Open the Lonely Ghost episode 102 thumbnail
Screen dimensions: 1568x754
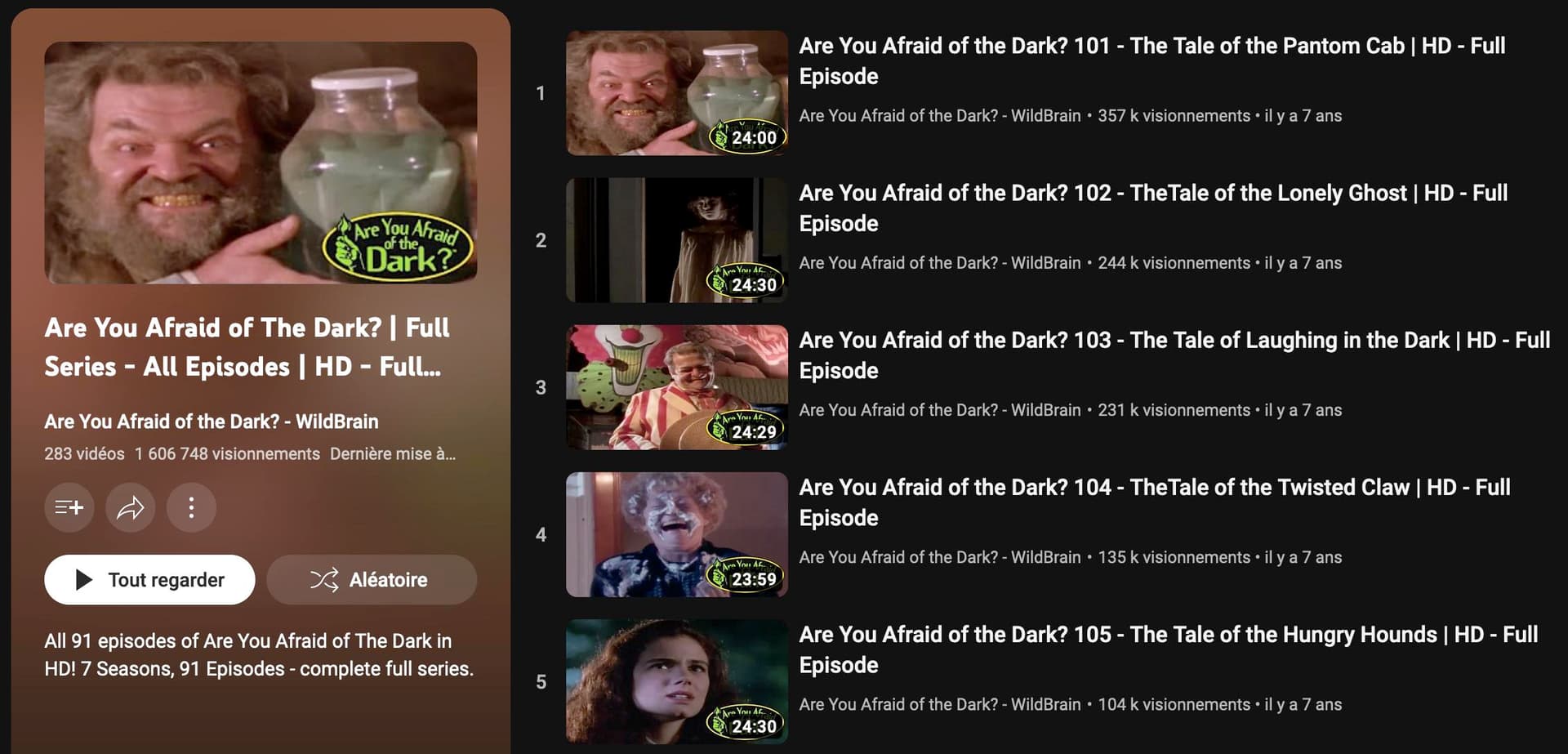click(677, 240)
